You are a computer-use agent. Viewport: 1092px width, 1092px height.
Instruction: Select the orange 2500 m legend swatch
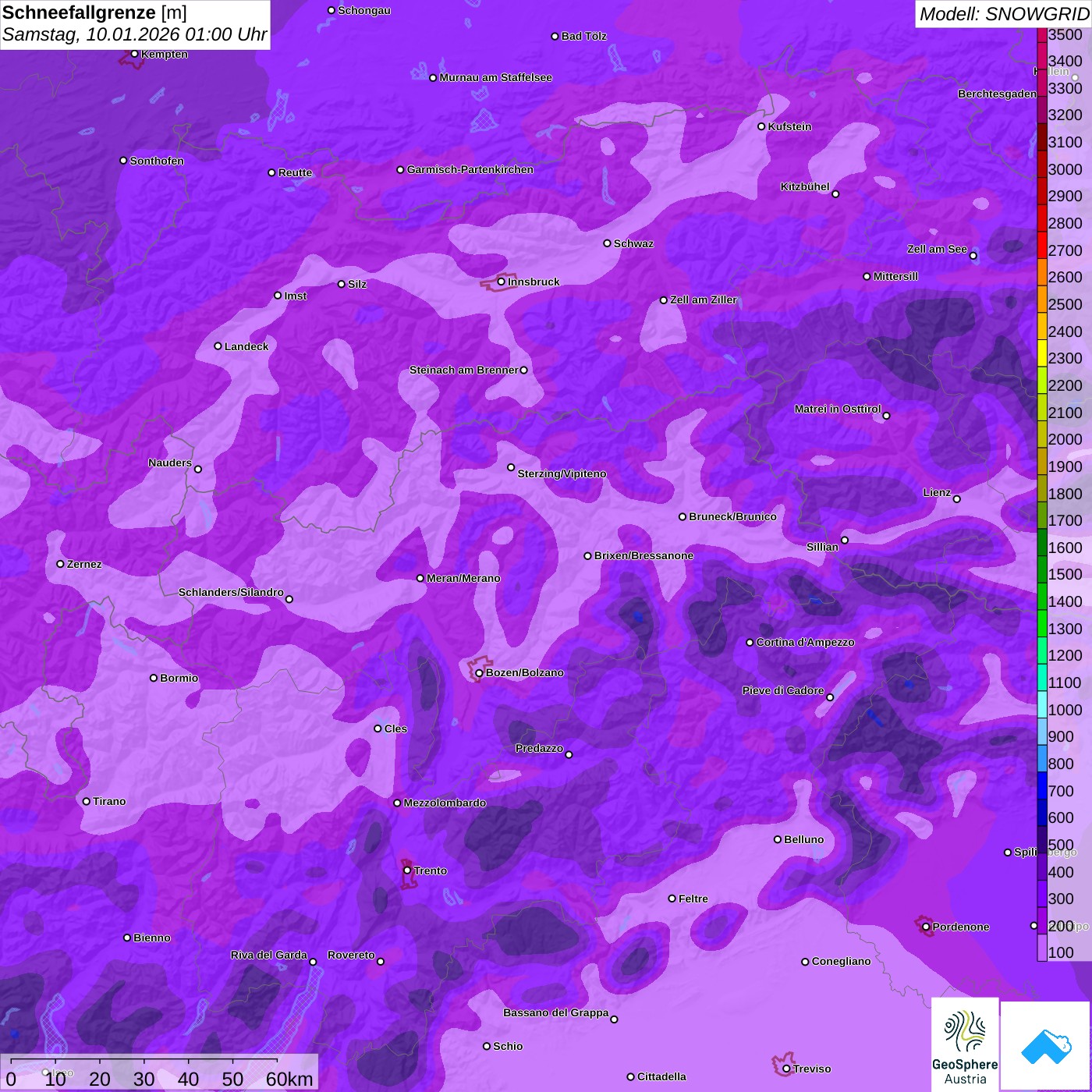coord(1041,299)
